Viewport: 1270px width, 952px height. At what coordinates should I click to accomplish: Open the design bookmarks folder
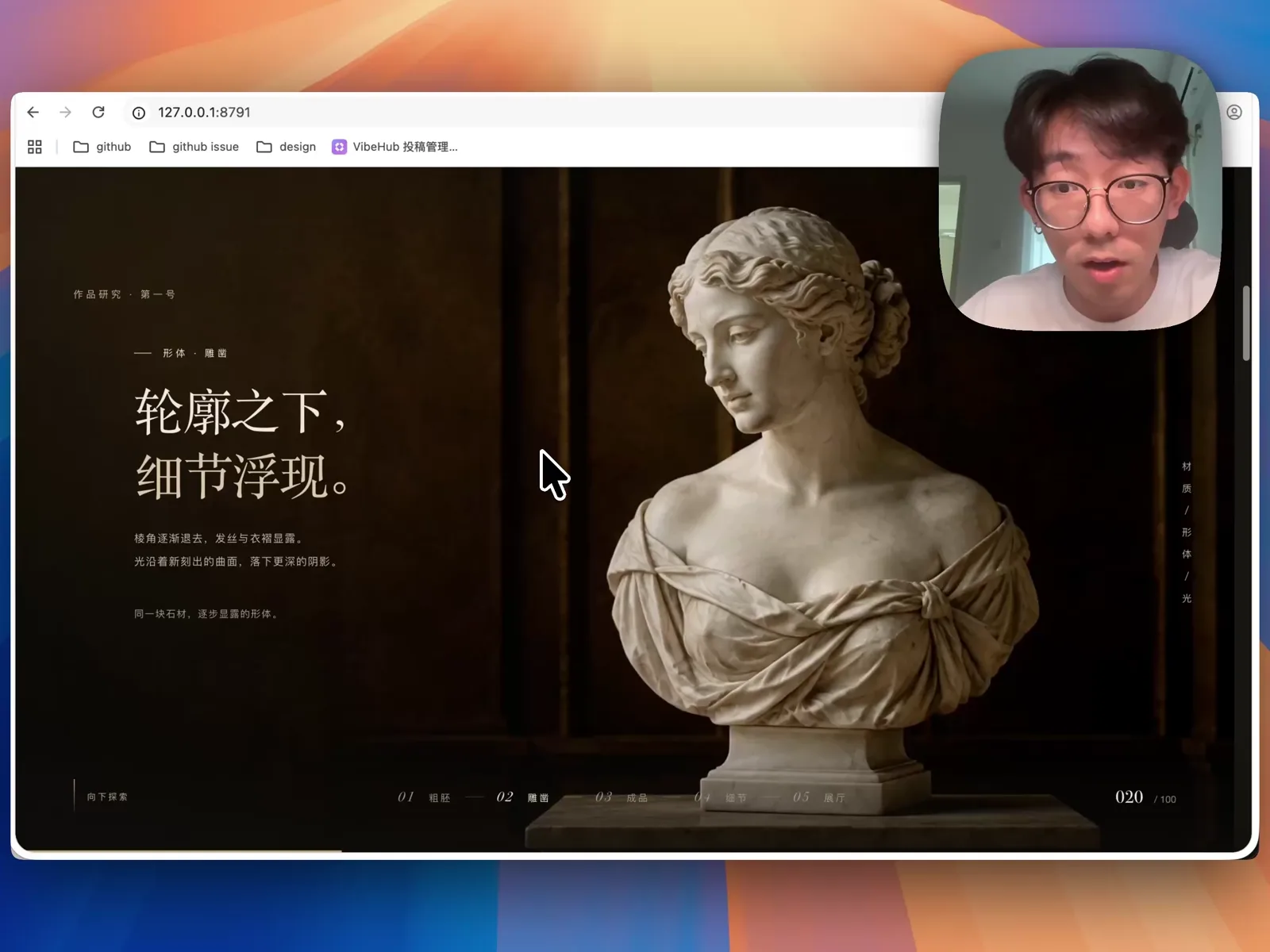tap(287, 147)
